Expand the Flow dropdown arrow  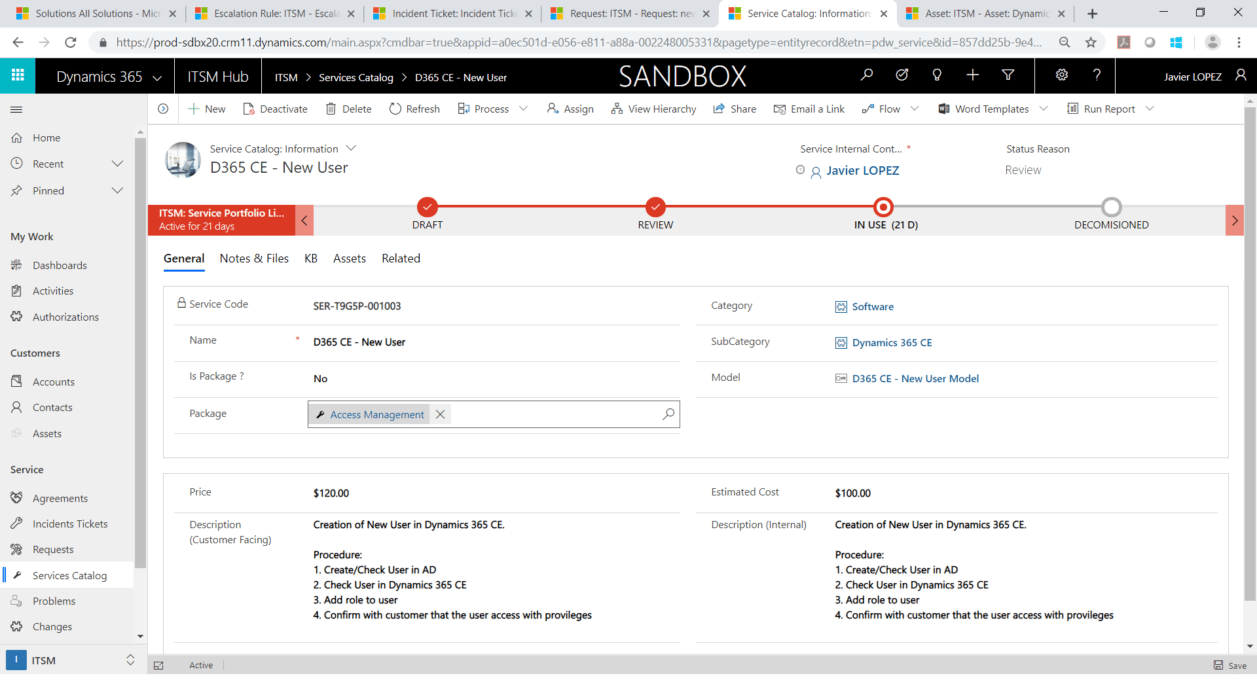(916, 109)
